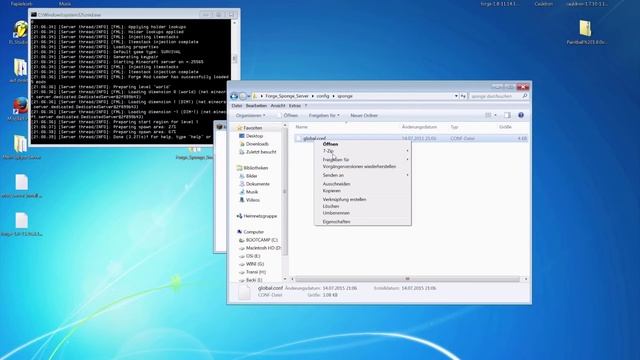Screen dimensions: 640x360
Task: Open the Datei menu
Action: pos(237,106)
